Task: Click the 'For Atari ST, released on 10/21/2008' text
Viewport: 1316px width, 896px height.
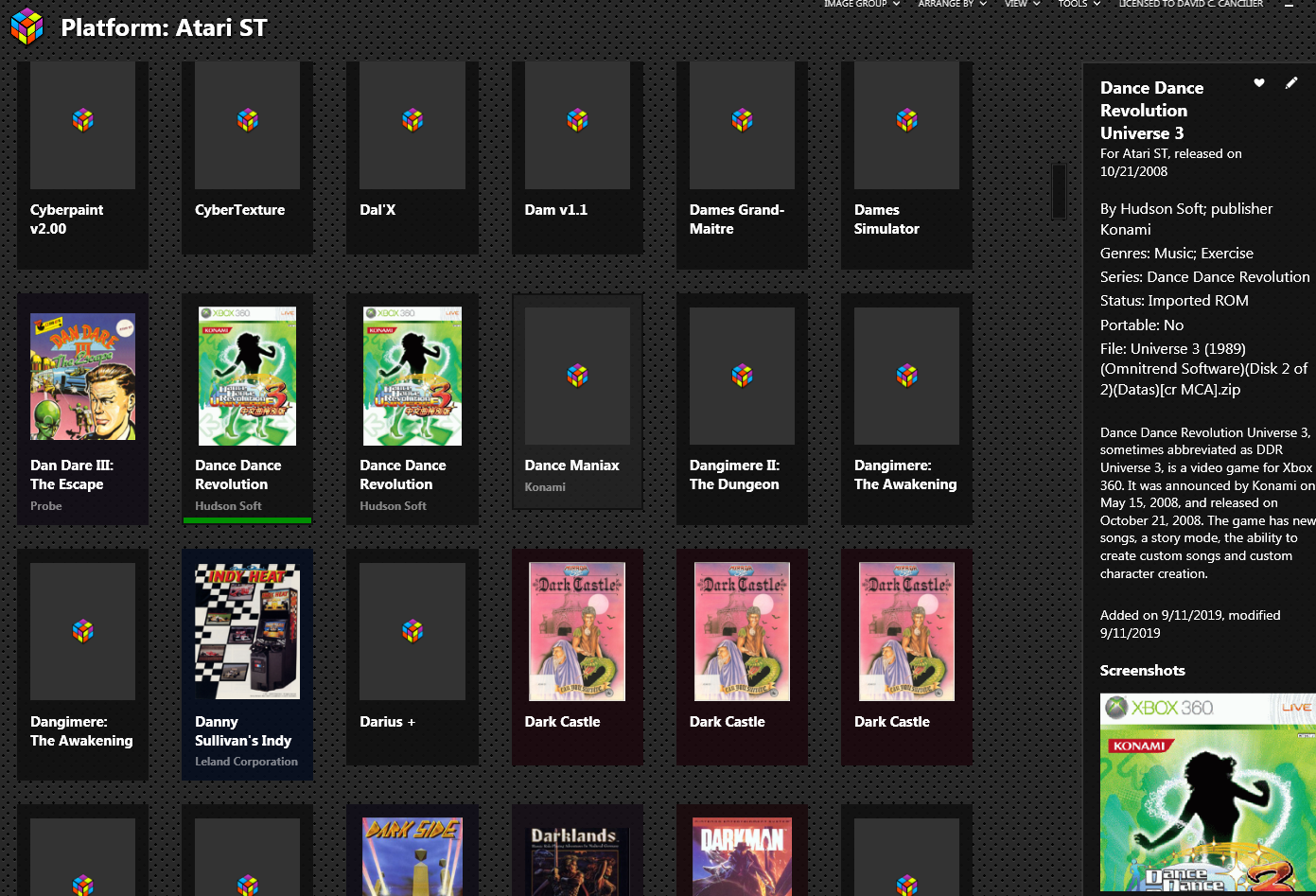Action: [x=1171, y=163]
